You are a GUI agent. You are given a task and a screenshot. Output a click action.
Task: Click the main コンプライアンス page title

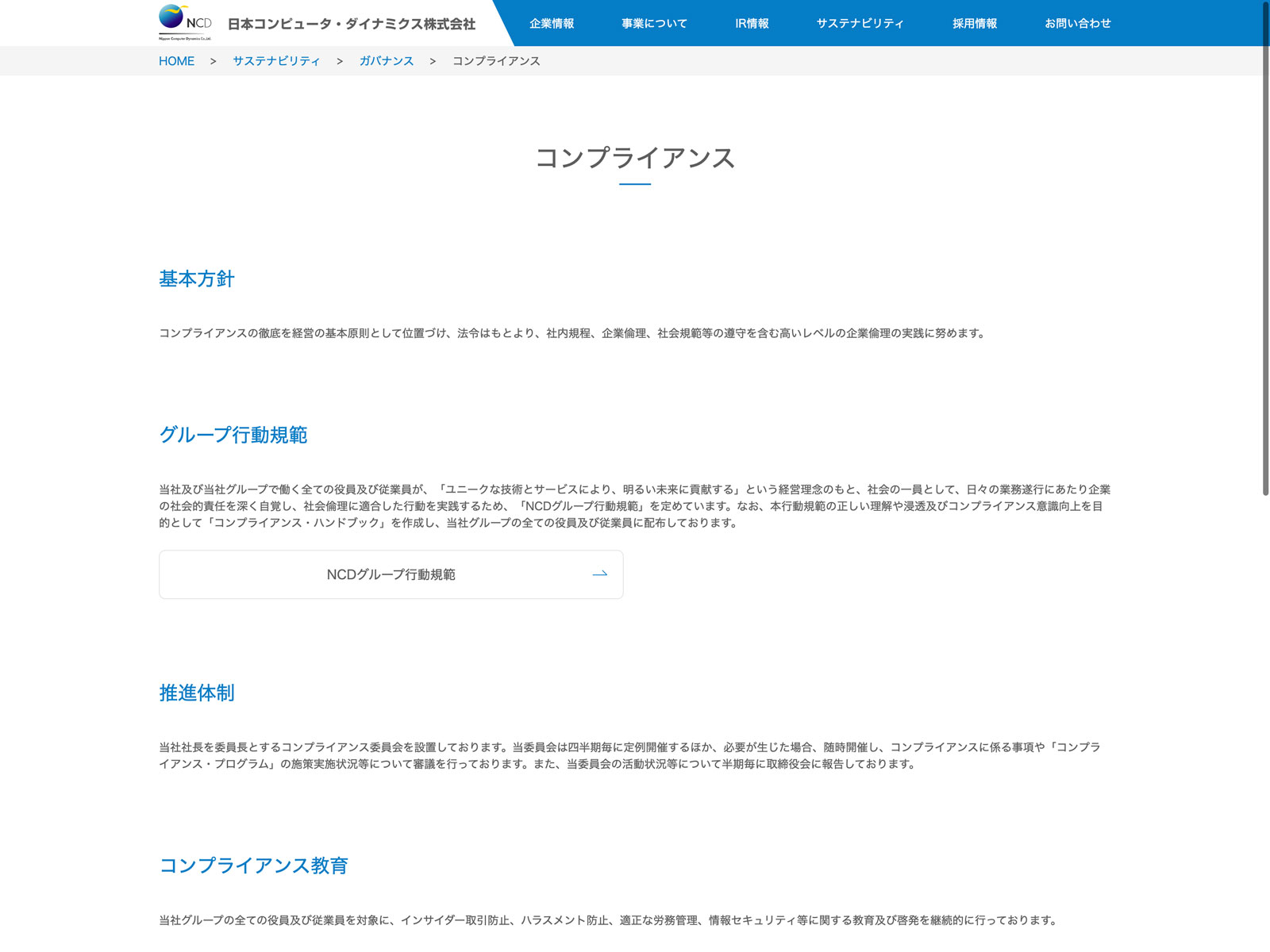coord(635,158)
